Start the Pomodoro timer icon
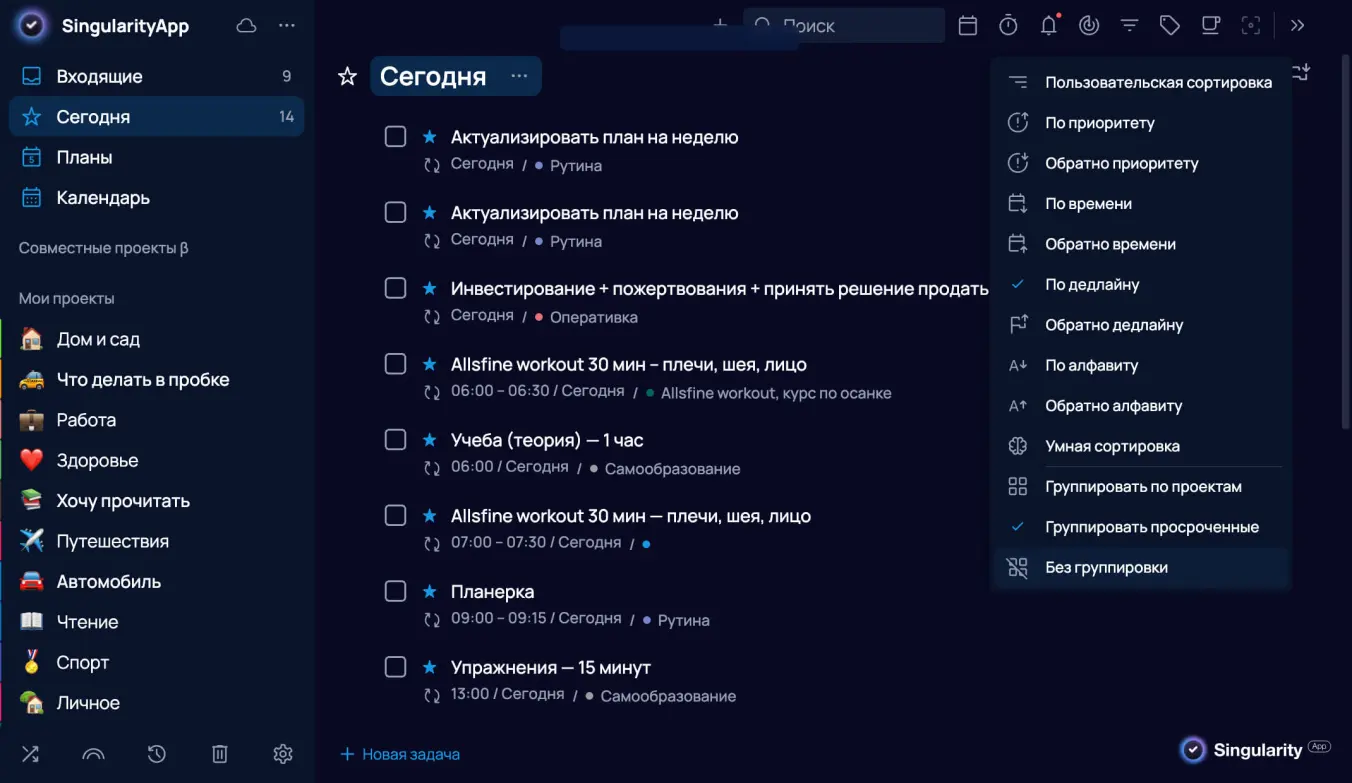 point(1008,25)
